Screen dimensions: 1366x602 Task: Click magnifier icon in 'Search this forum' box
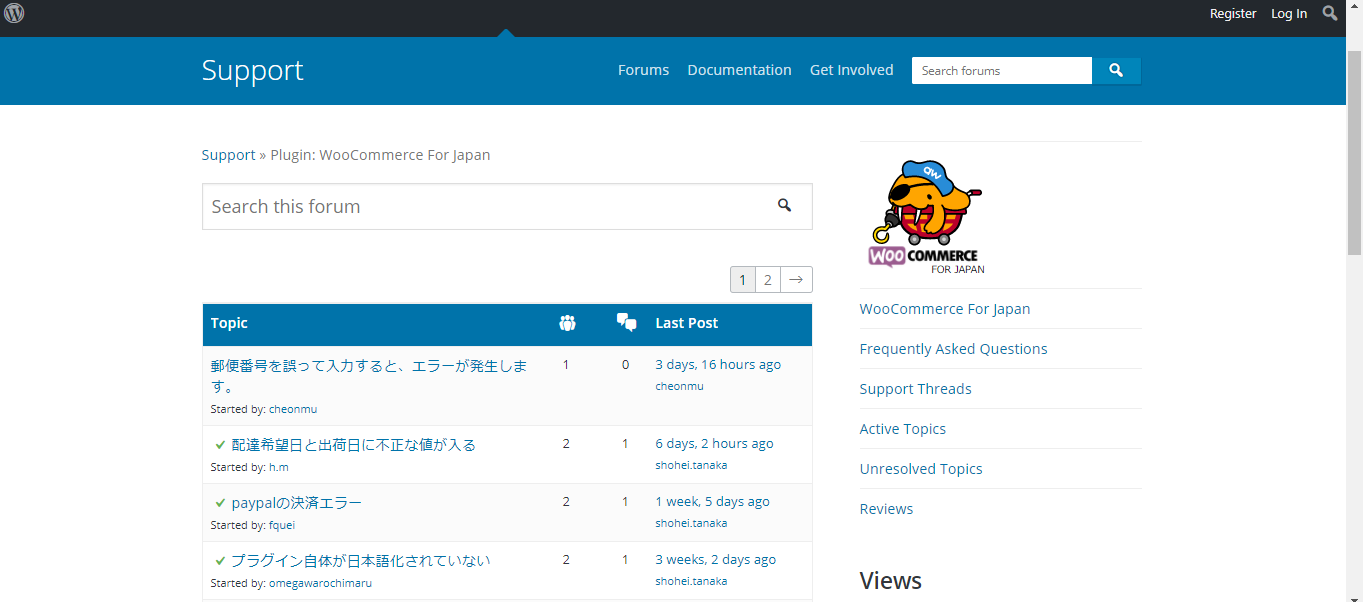tap(784, 206)
